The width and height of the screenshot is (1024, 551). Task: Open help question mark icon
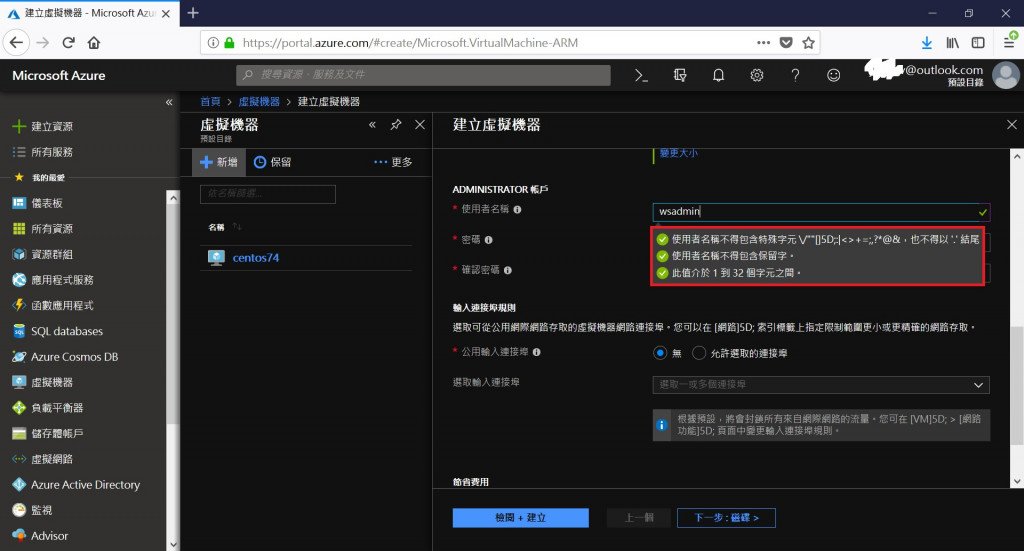[x=795, y=75]
